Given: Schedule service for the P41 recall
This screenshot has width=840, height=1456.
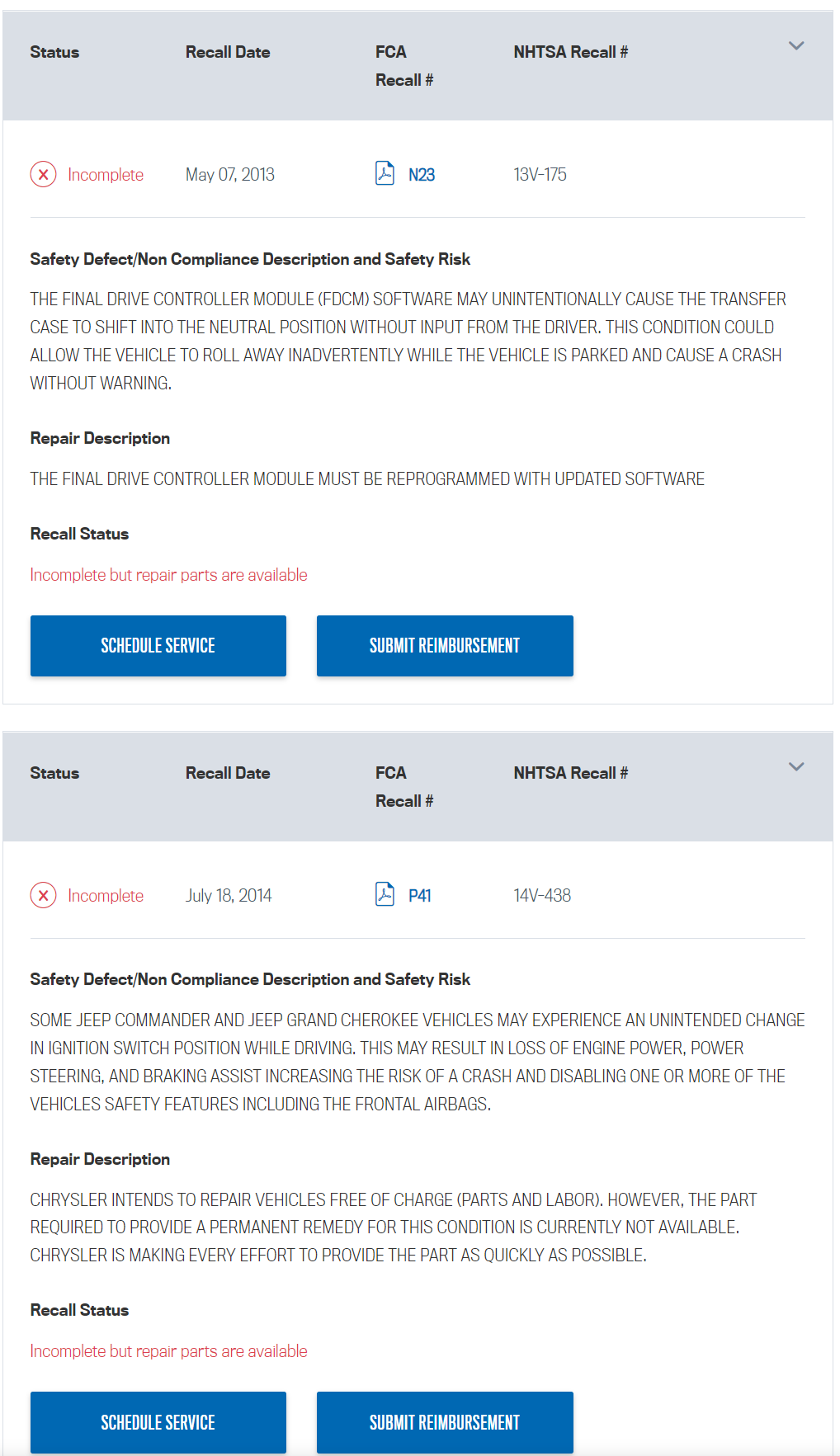Looking at the screenshot, I should coord(158,1422).
